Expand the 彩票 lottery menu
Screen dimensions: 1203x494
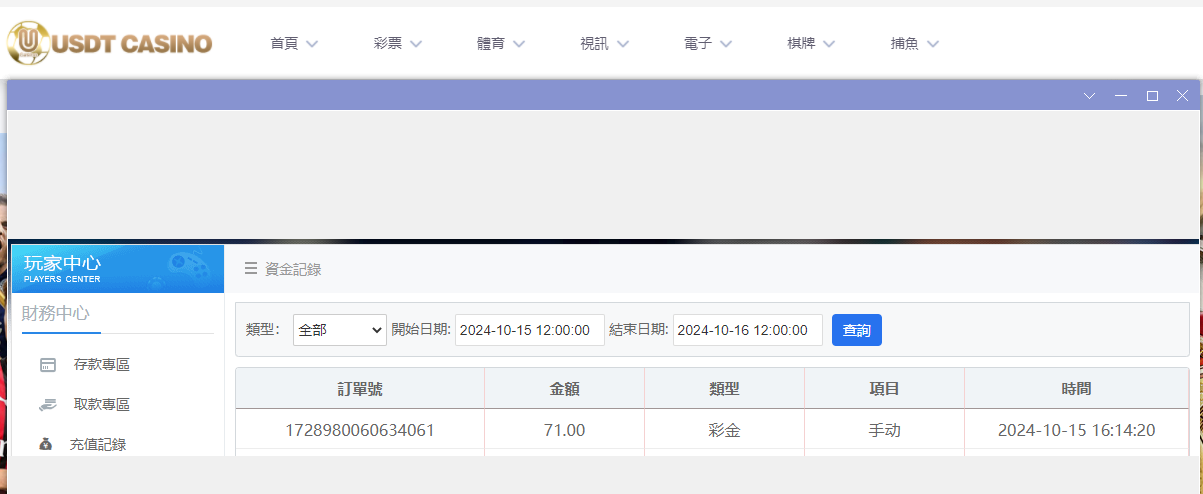397,44
